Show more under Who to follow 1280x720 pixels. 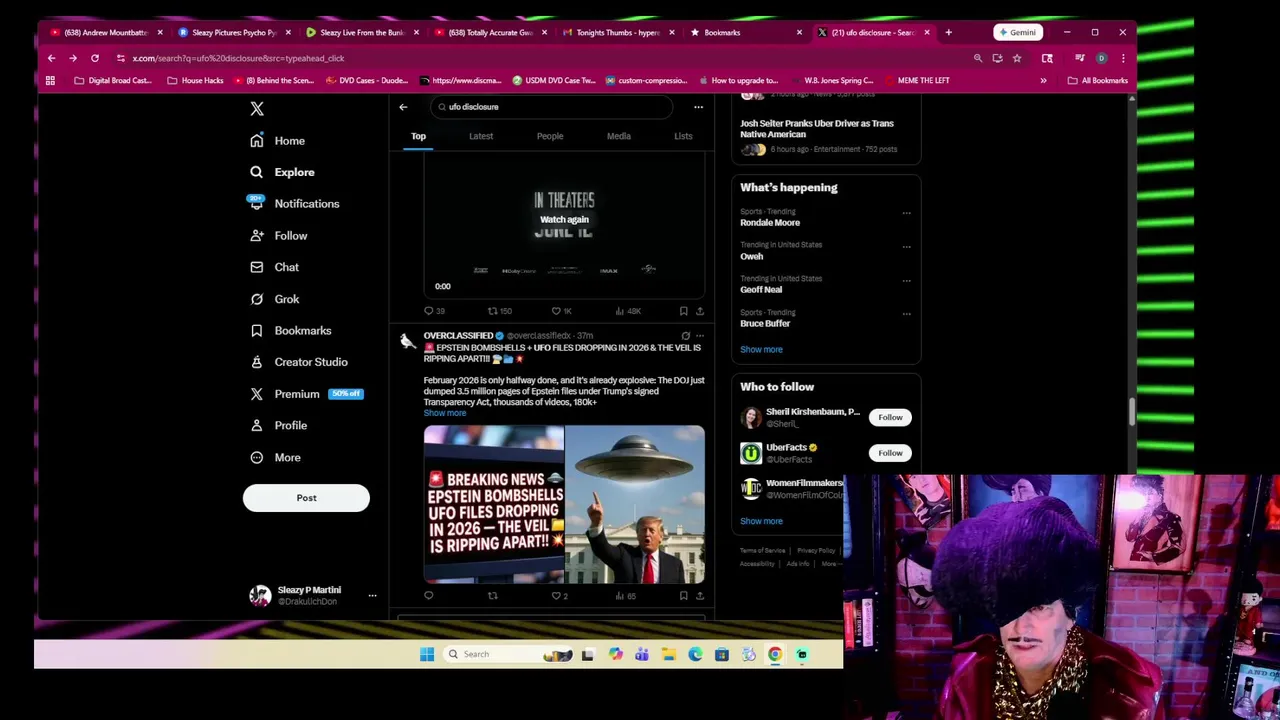pos(761,521)
